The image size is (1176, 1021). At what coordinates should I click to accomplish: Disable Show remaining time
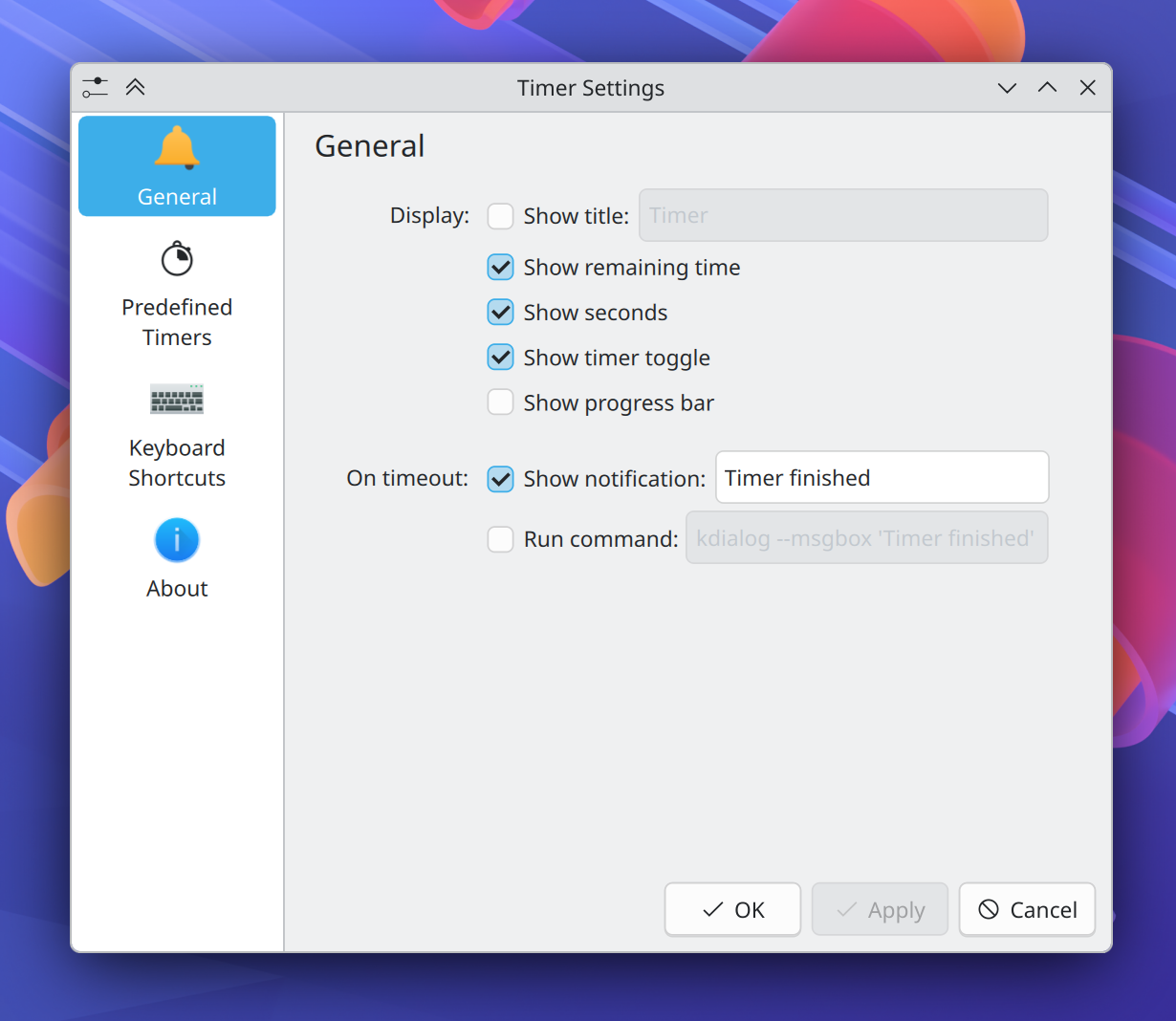click(x=500, y=267)
